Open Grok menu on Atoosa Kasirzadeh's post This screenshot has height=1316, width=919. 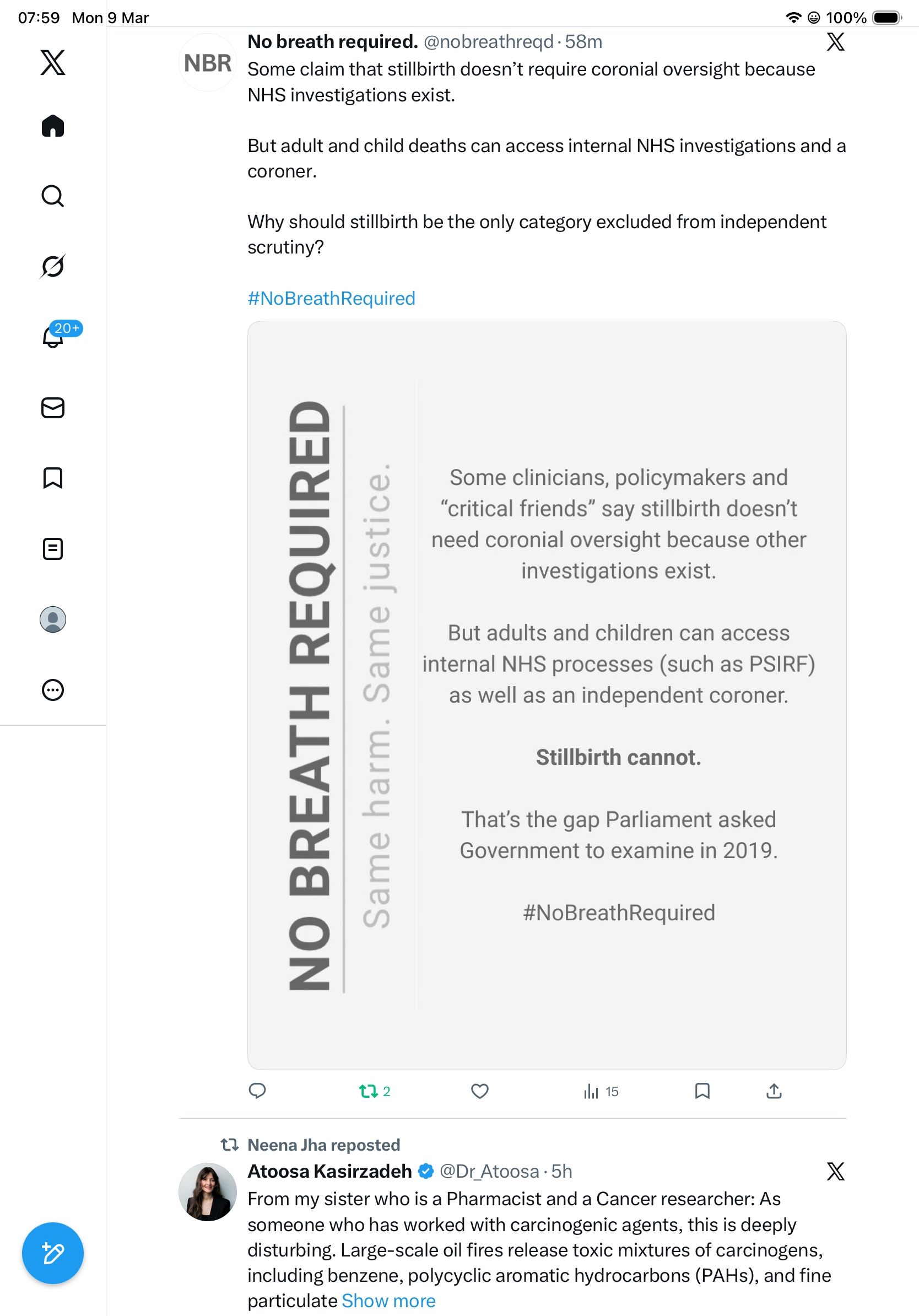tap(836, 1172)
